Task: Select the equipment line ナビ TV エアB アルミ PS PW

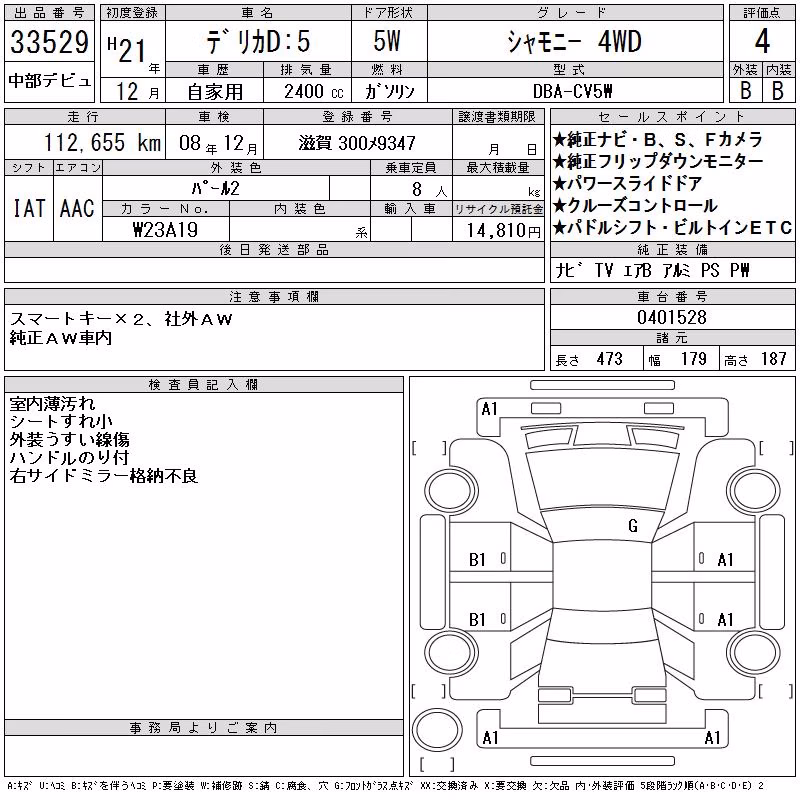Action: 653,270
